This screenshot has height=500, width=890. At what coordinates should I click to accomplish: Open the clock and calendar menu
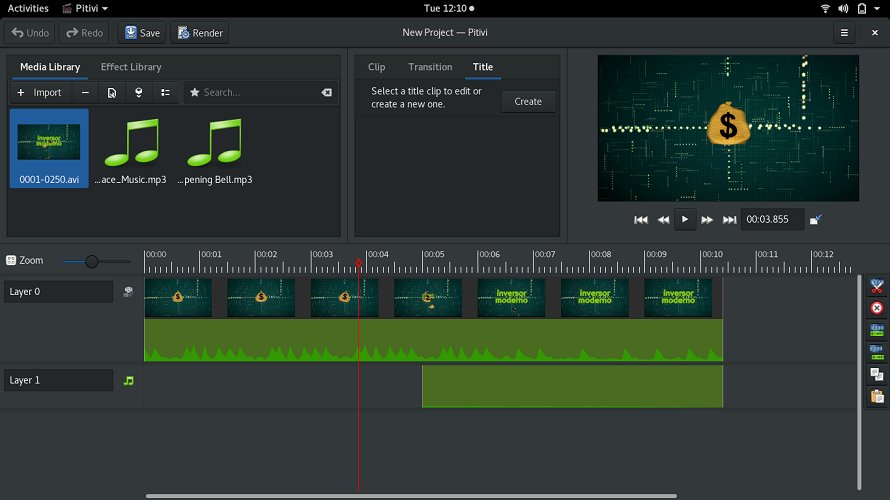448,9
